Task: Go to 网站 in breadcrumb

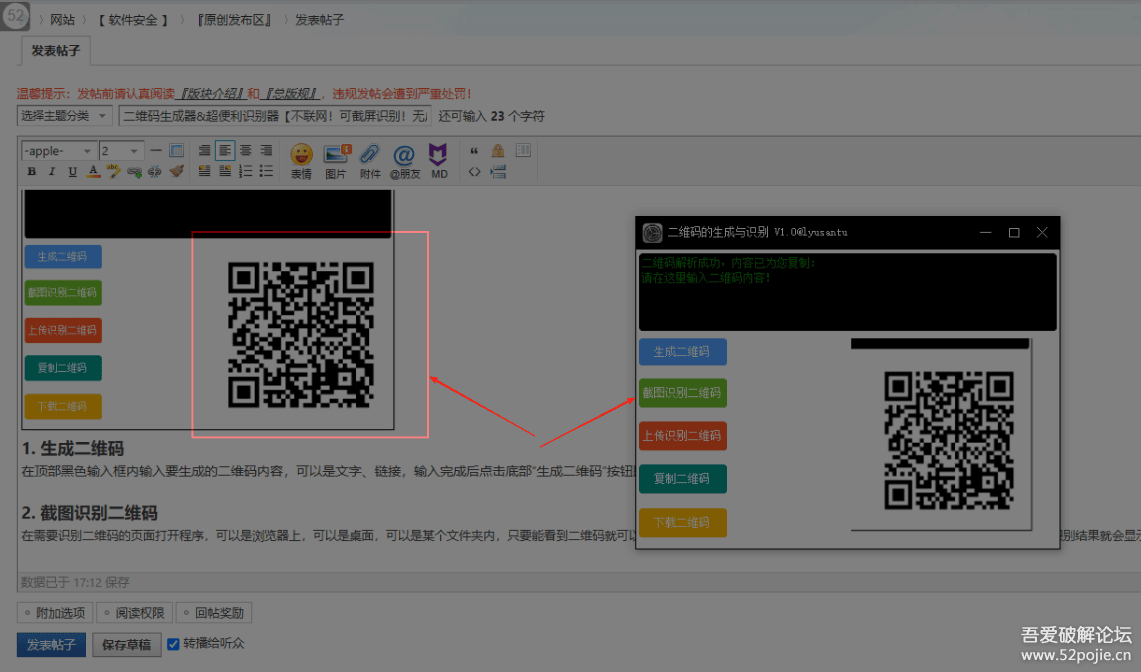Action: pos(63,20)
